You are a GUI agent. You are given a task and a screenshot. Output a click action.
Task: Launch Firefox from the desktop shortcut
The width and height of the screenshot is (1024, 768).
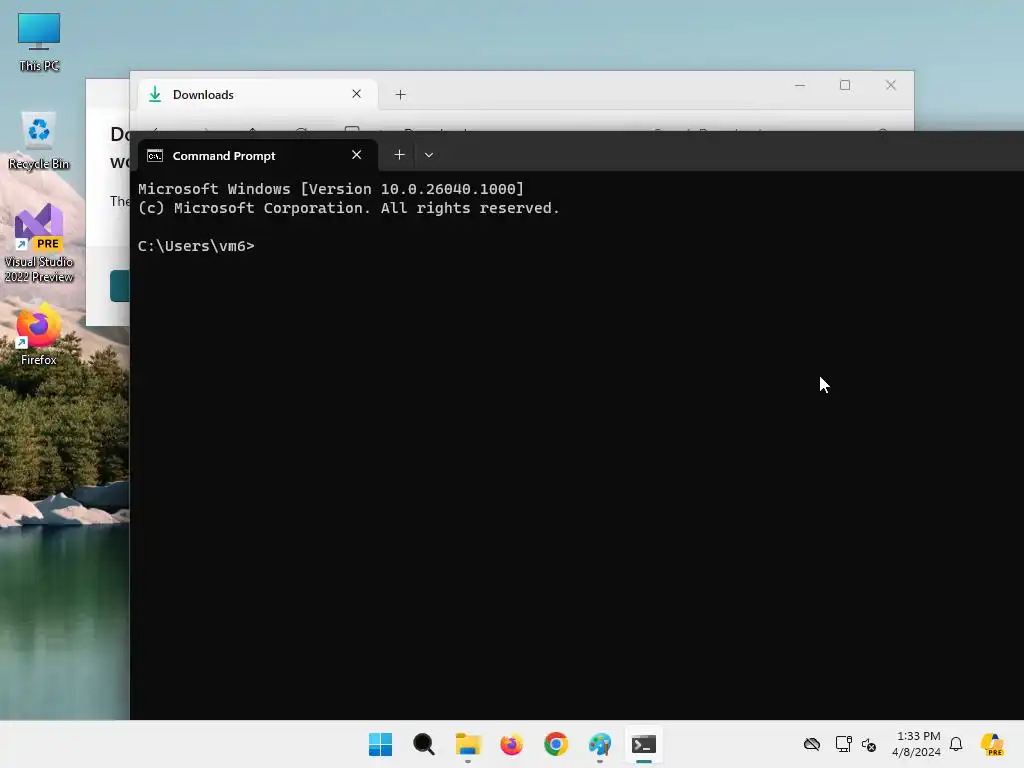coord(39,334)
